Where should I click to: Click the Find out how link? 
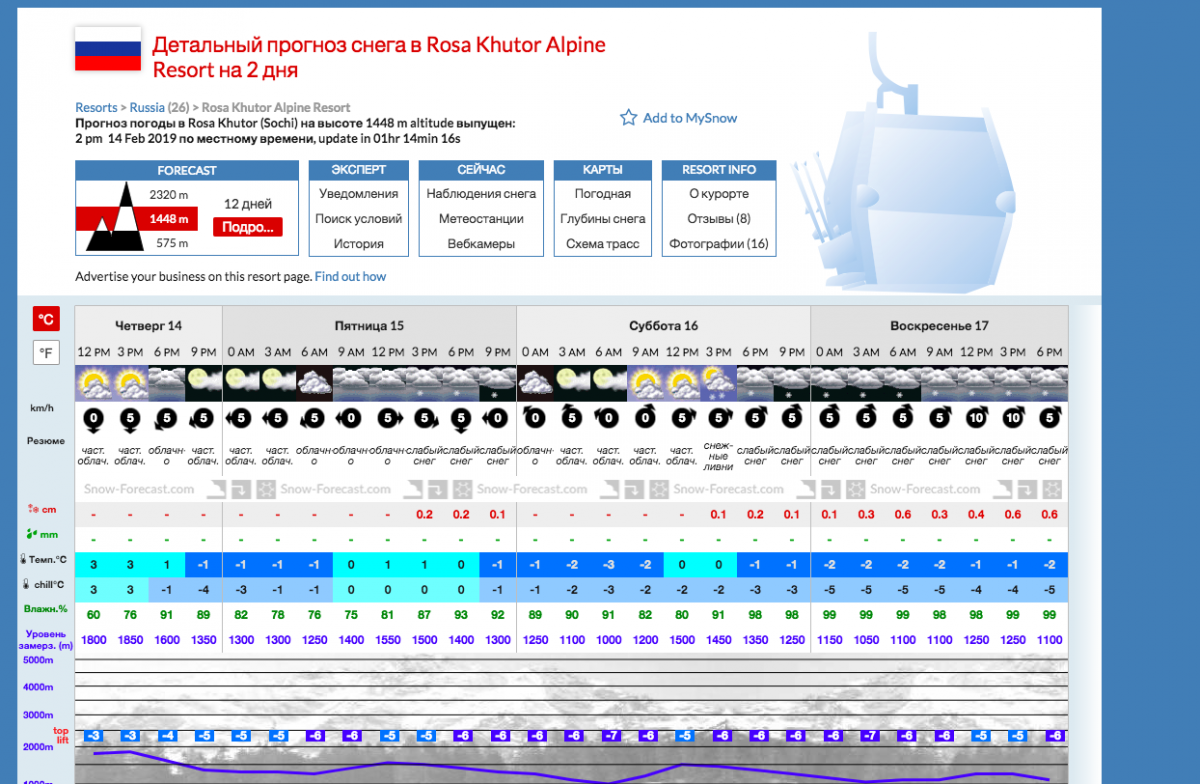coord(350,277)
